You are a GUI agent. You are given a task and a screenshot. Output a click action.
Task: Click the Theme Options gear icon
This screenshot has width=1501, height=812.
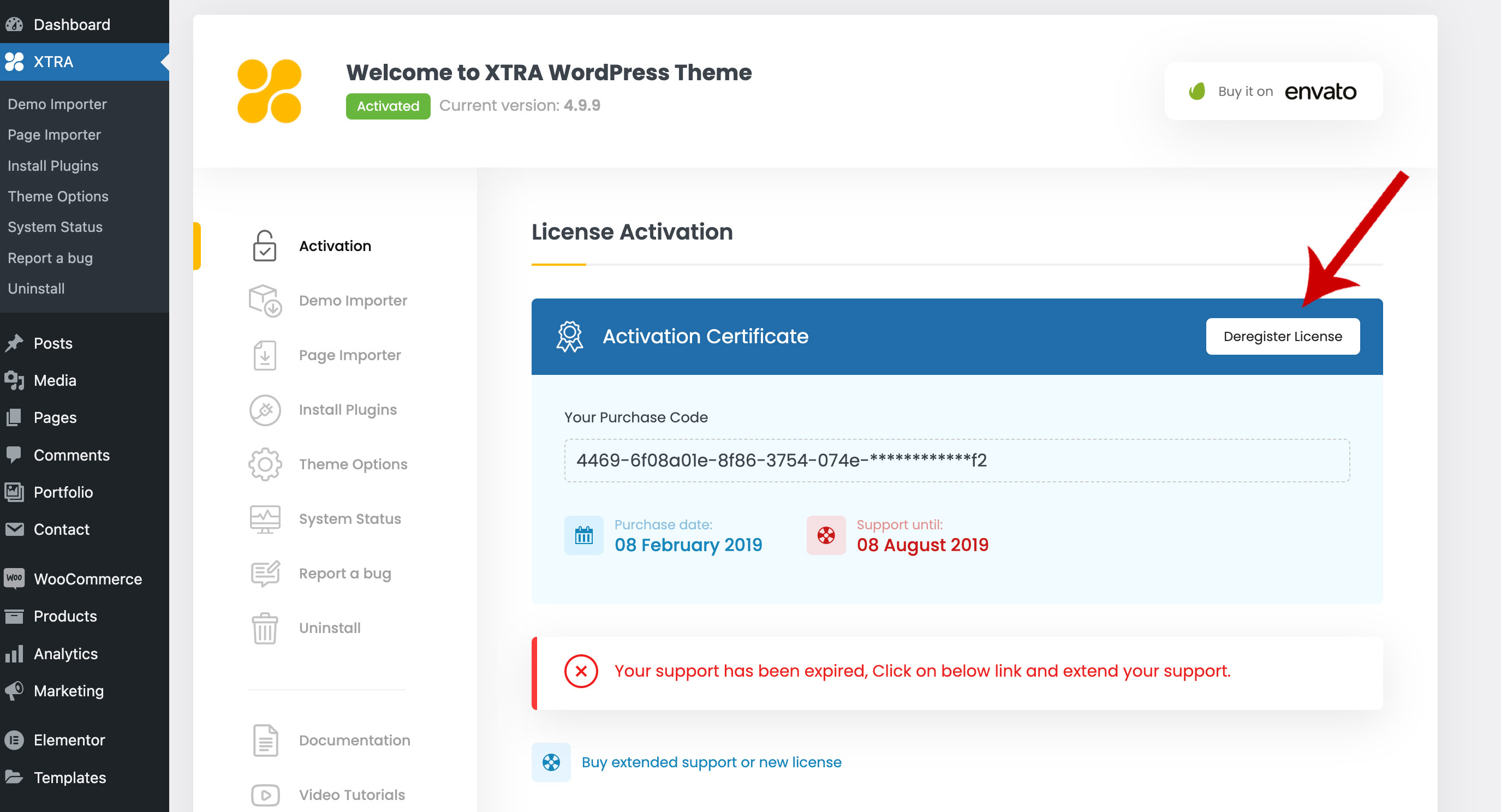265,464
